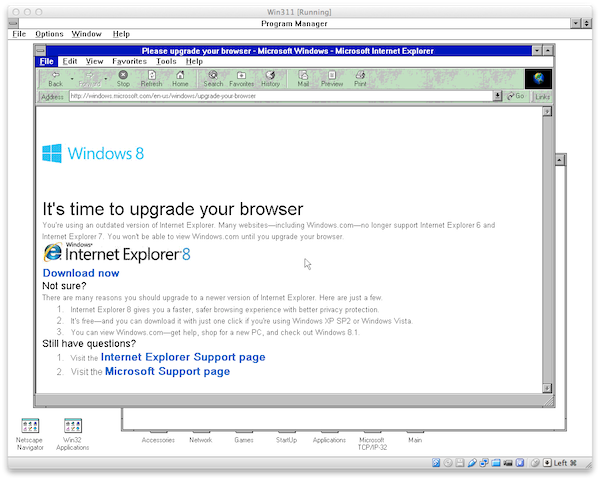
Task: Click the Print toolbar icon
Action: point(360,78)
